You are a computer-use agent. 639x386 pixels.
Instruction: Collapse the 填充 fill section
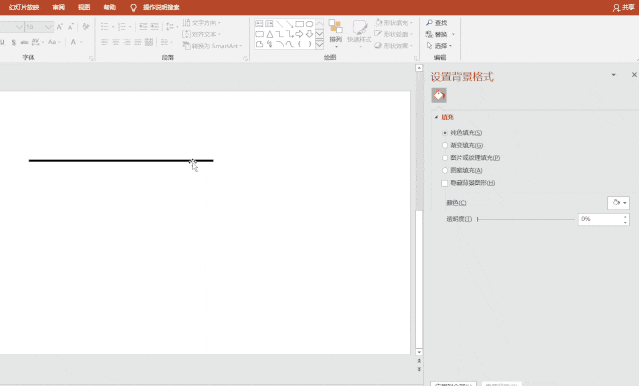click(436, 117)
